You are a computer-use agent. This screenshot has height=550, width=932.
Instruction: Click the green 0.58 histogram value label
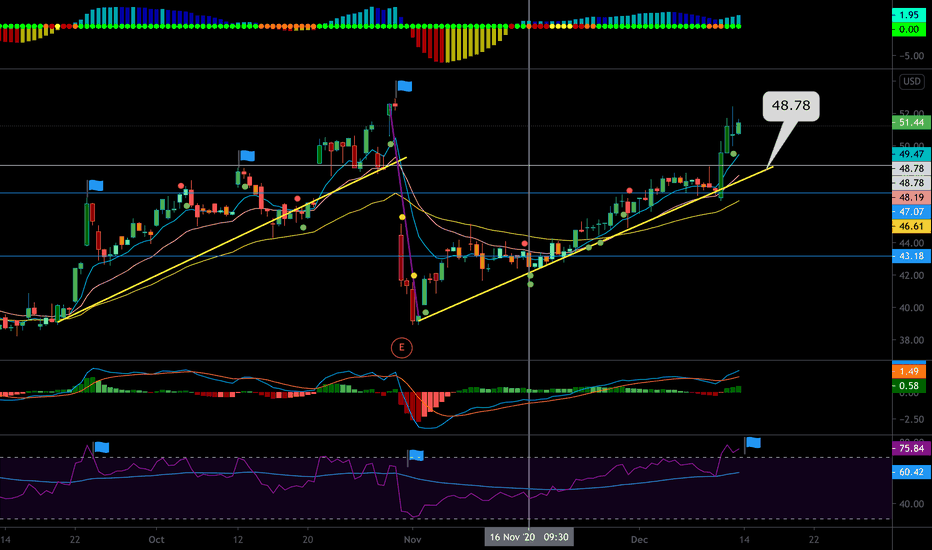[x=909, y=385]
